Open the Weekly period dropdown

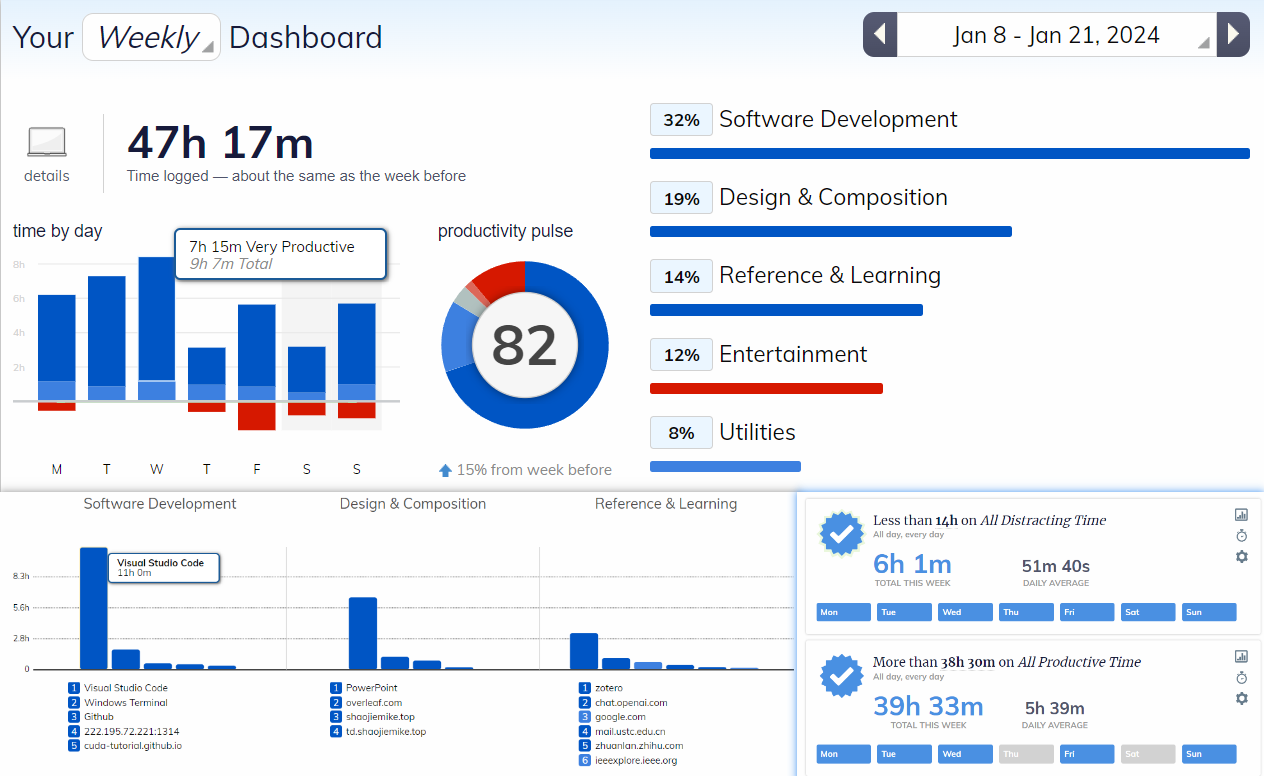151,37
